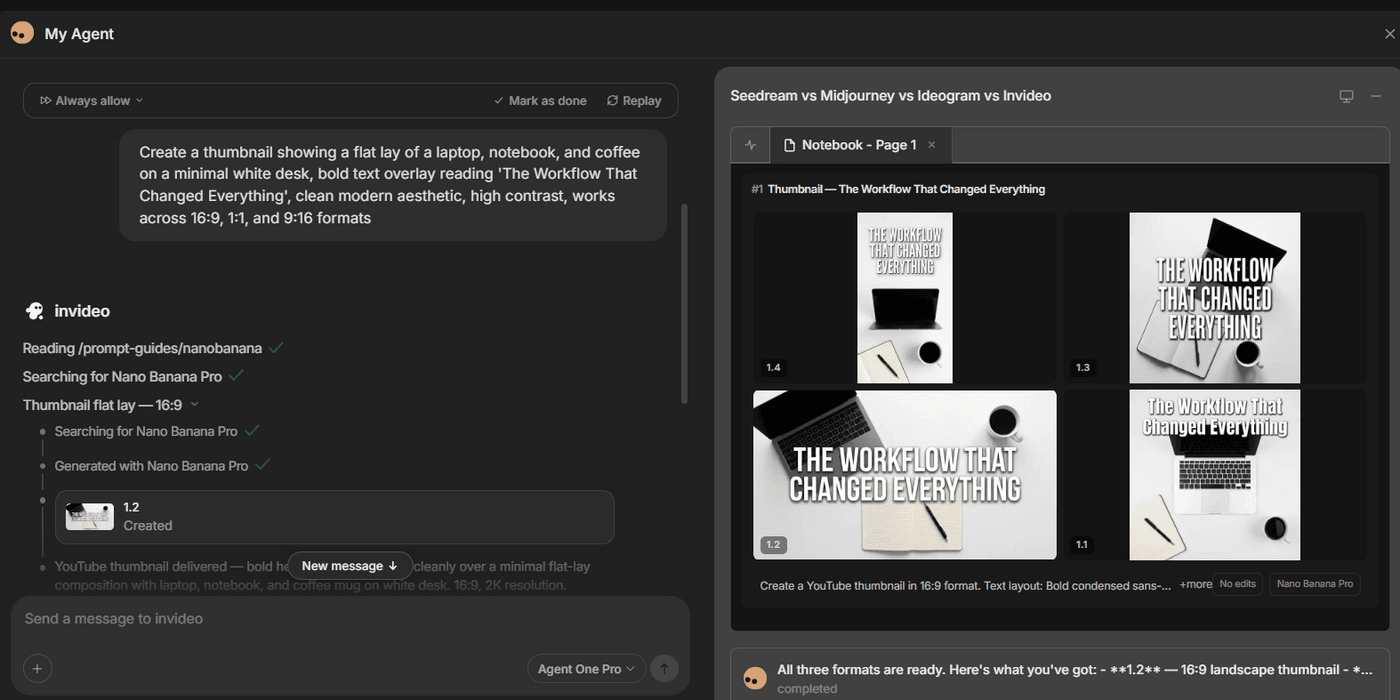Collapse the Thumbnail flat lay 16:9 step
Image resolution: width=1400 pixels, height=700 pixels.
point(195,404)
